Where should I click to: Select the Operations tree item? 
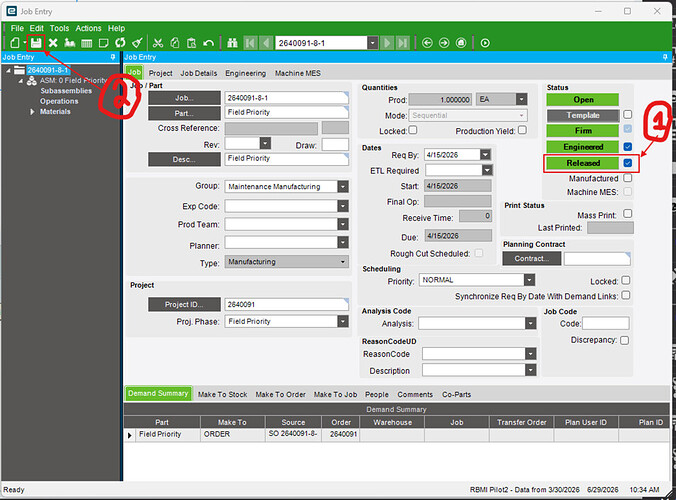click(59, 101)
